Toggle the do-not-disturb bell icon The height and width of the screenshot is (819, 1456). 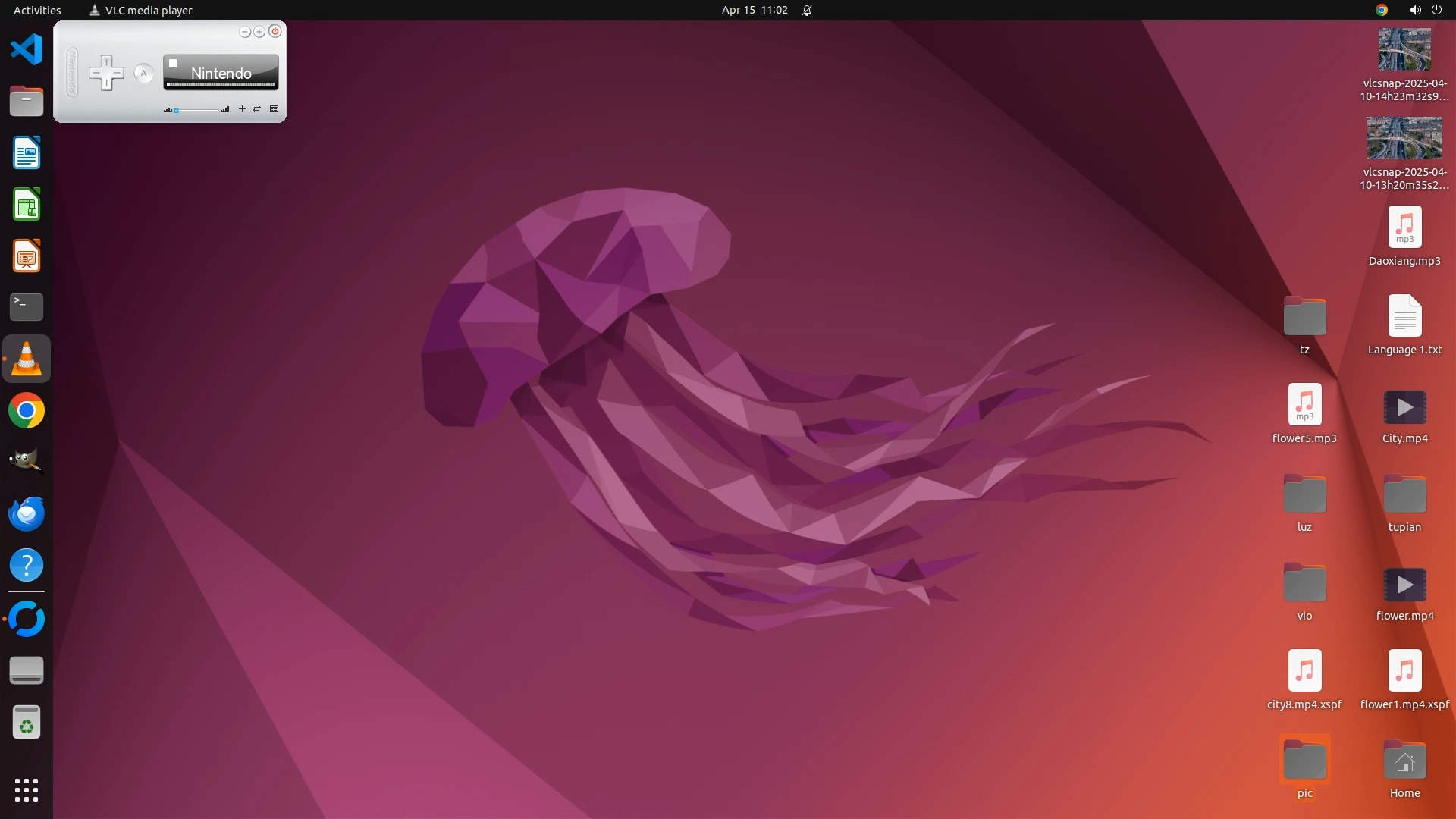click(807, 10)
